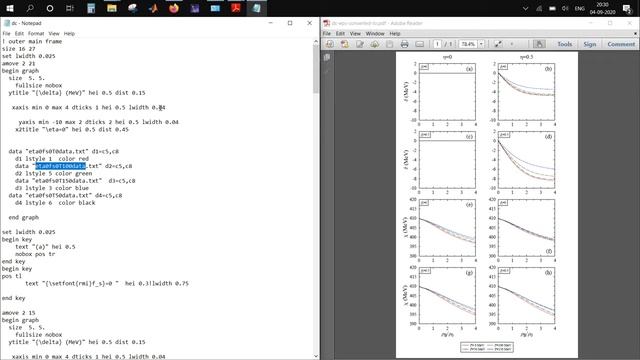Viewport: 640px width, 360px height.
Task: Open the Tools pane in Adobe Reader
Action: 564,44
